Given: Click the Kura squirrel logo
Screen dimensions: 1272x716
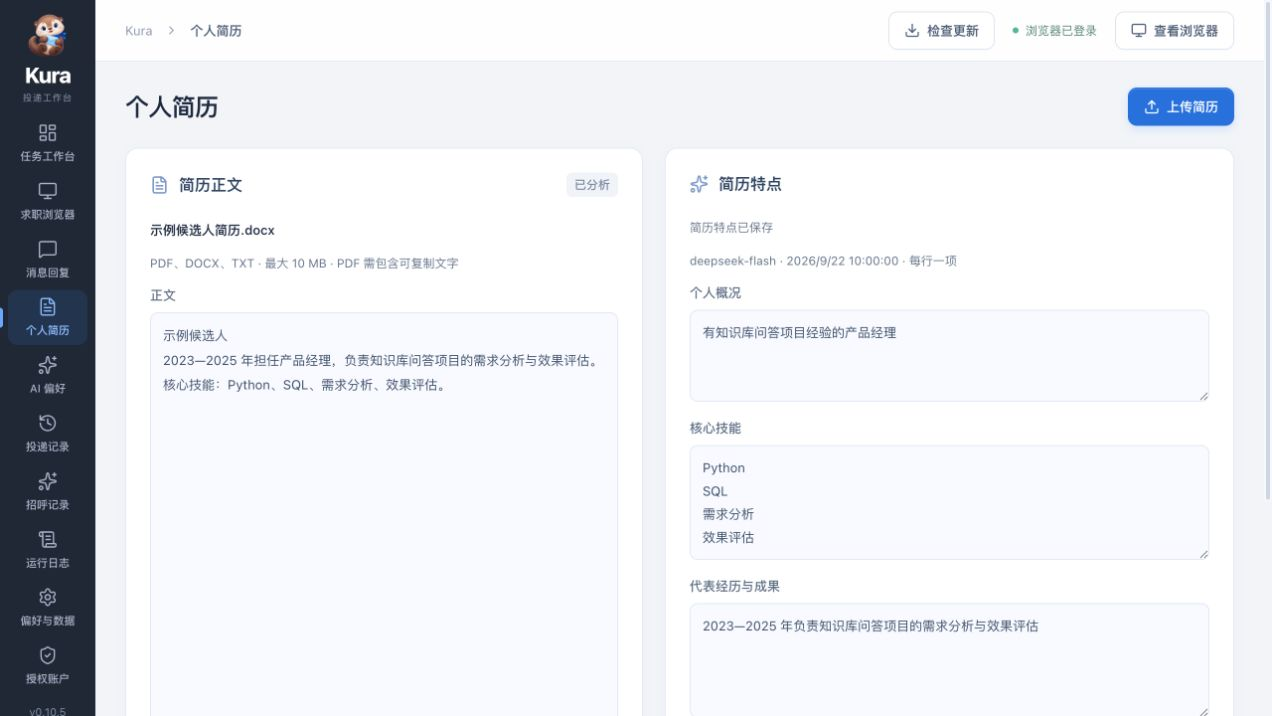Looking at the screenshot, I should point(47,35).
